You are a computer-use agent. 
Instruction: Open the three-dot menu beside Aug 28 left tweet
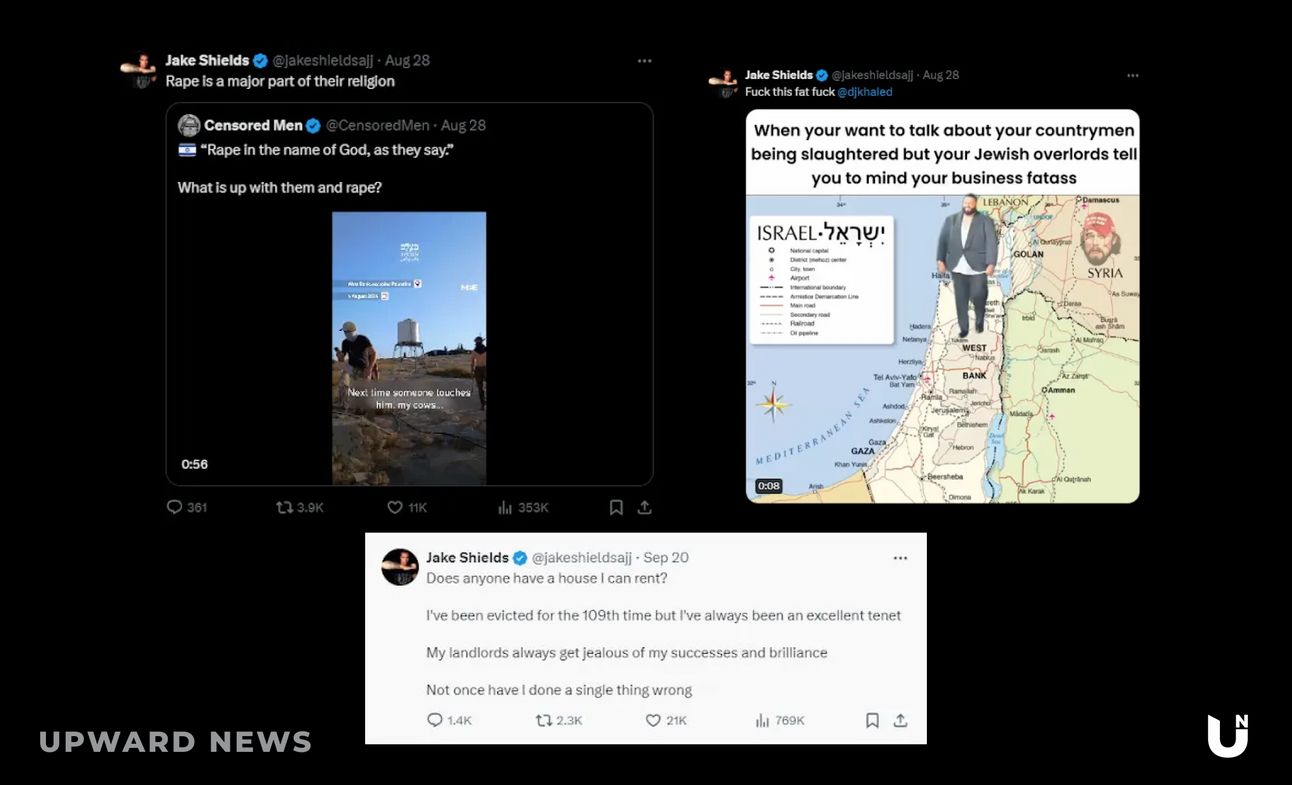pyautogui.click(x=645, y=61)
